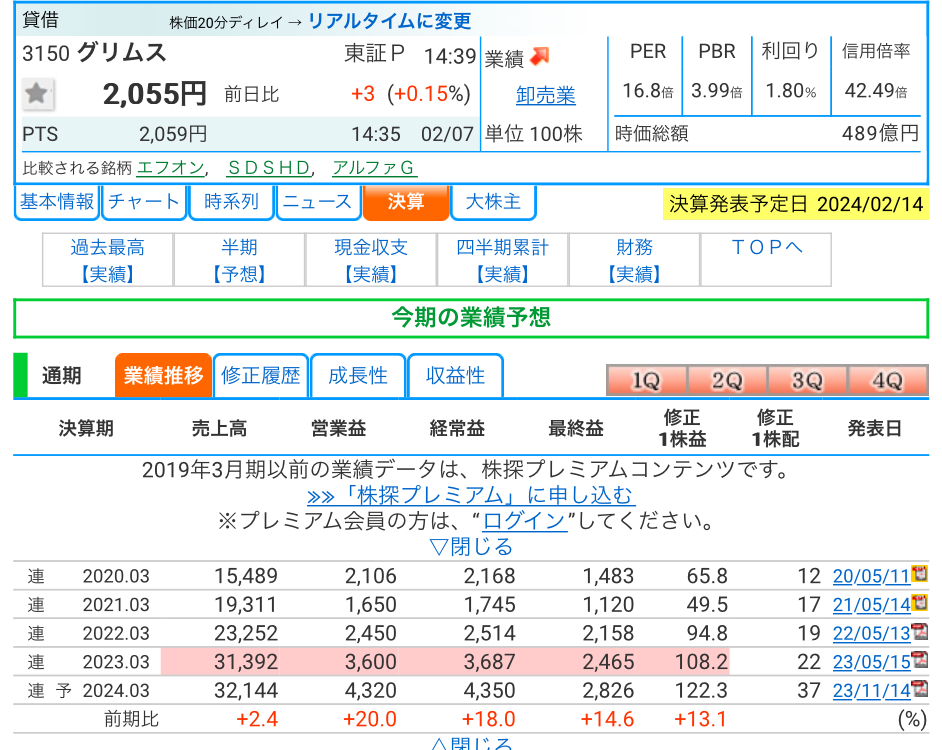Click the stock price 2,055円

pos(154,94)
